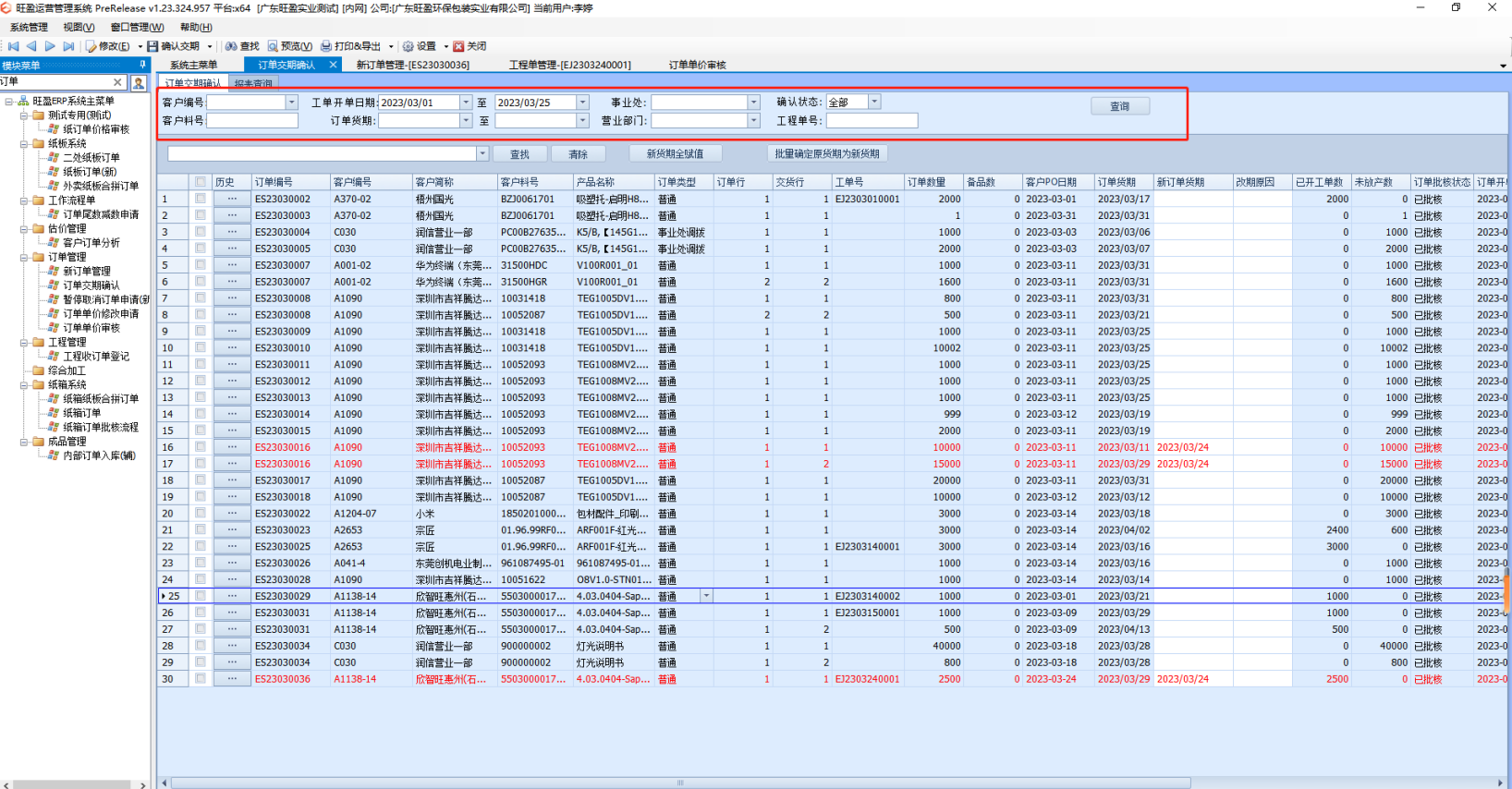Toggle the select-all checkbox in table header

click(201, 182)
